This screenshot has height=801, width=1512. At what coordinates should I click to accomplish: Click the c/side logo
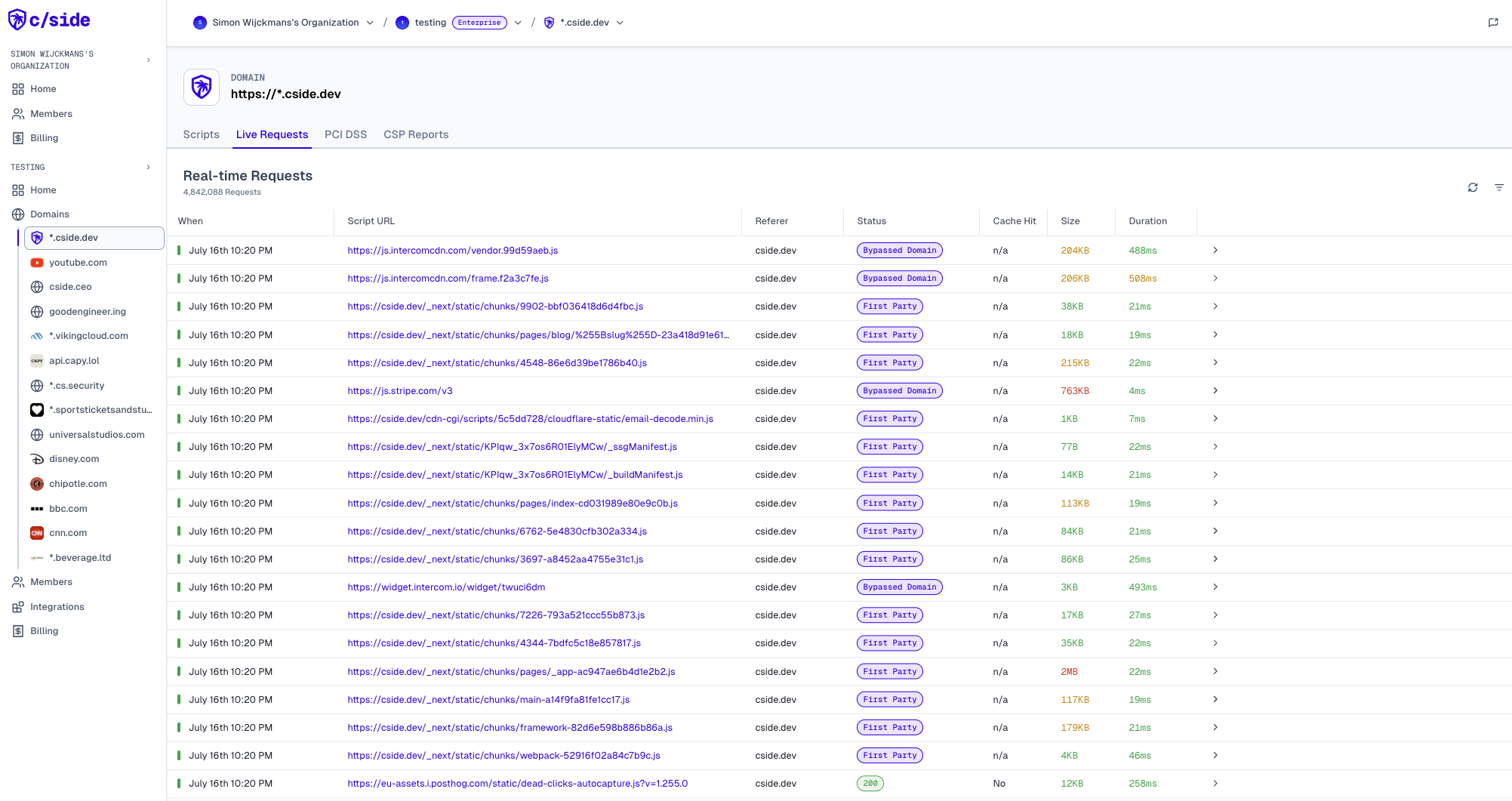[49, 20]
